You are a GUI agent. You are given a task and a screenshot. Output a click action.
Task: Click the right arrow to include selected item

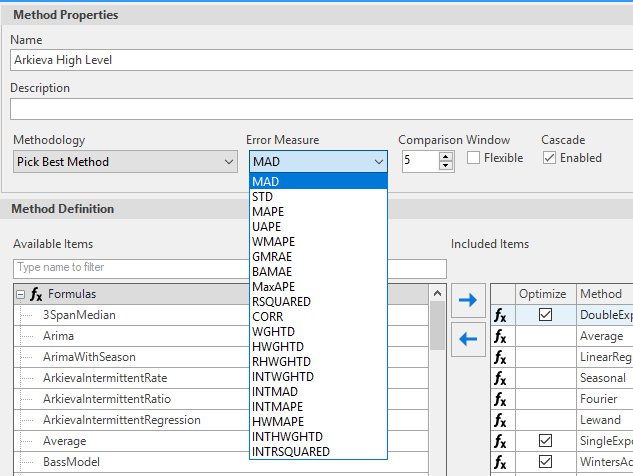468,300
